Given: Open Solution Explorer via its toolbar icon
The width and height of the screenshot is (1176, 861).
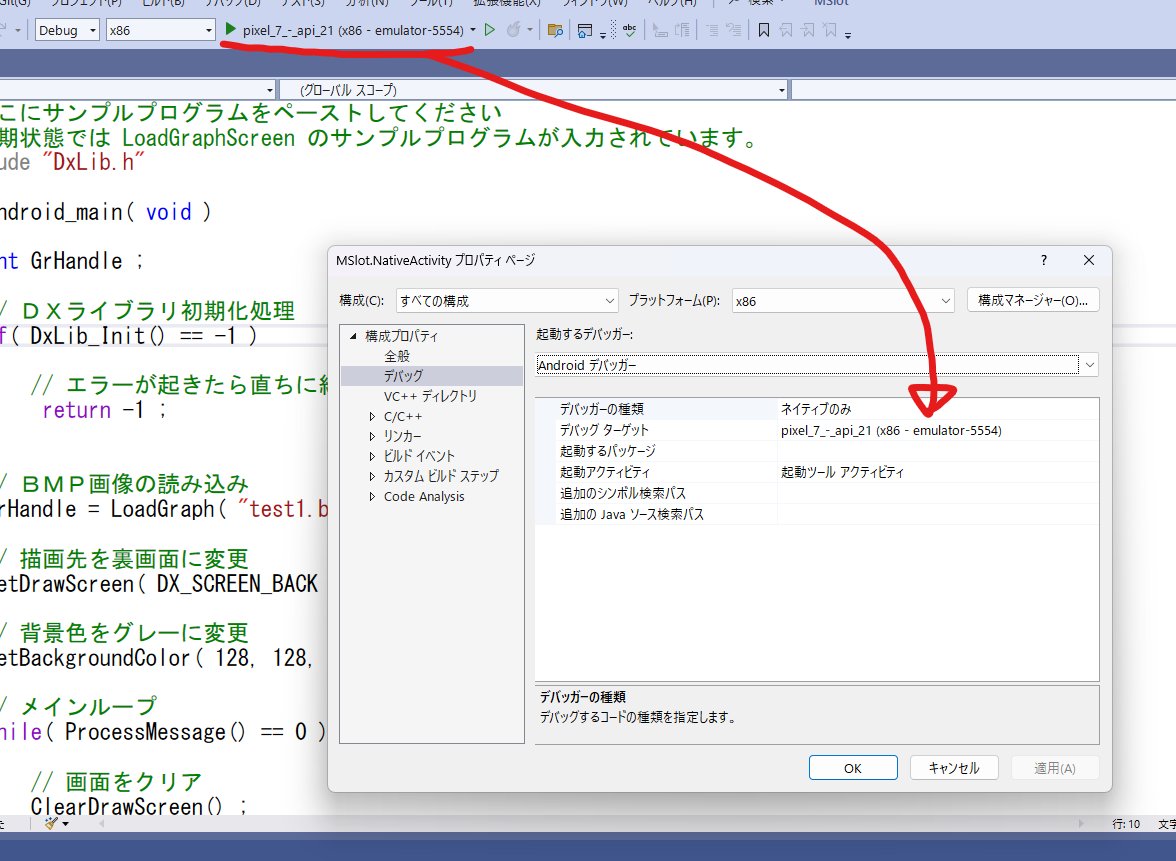Looking at the screenshot, I should coord(584,30).
